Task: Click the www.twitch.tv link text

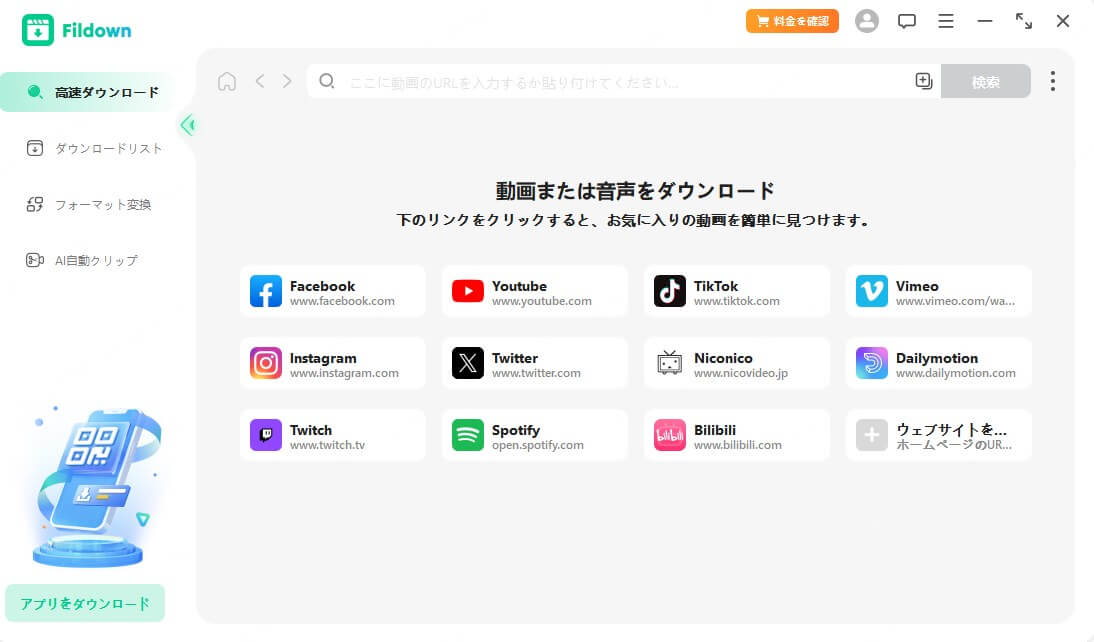Action: [x=327, y=445]
